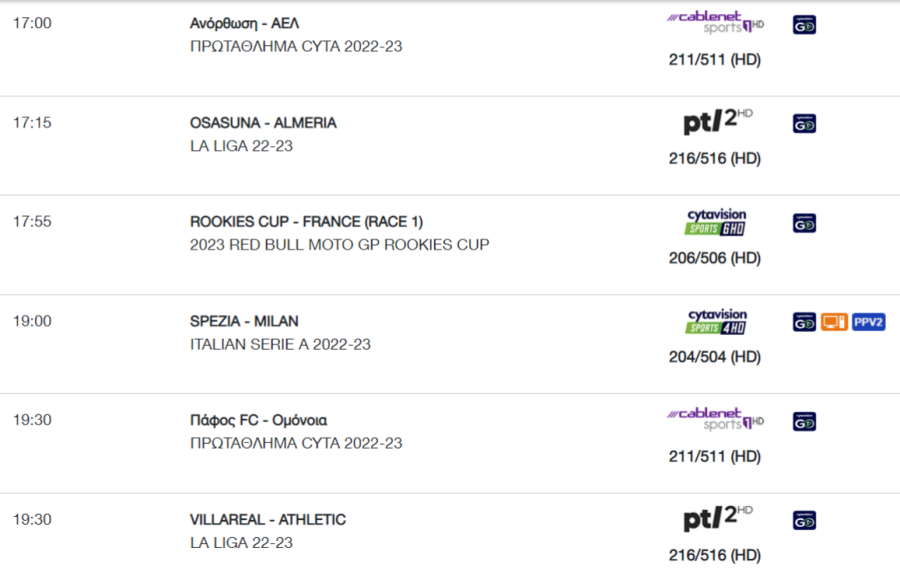The image size is (900, 576).
Task: Open the OSASUNA - ALMERIA event title
Action: pyautogui.click(x=263, y=123)
